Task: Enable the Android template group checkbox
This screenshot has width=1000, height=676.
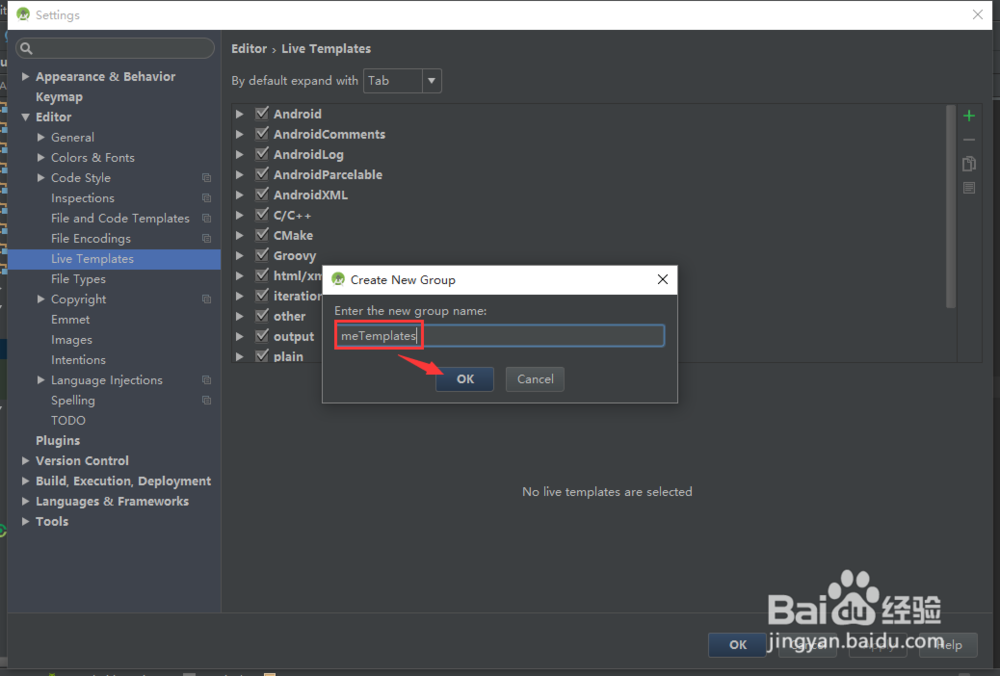Action: 261,113
